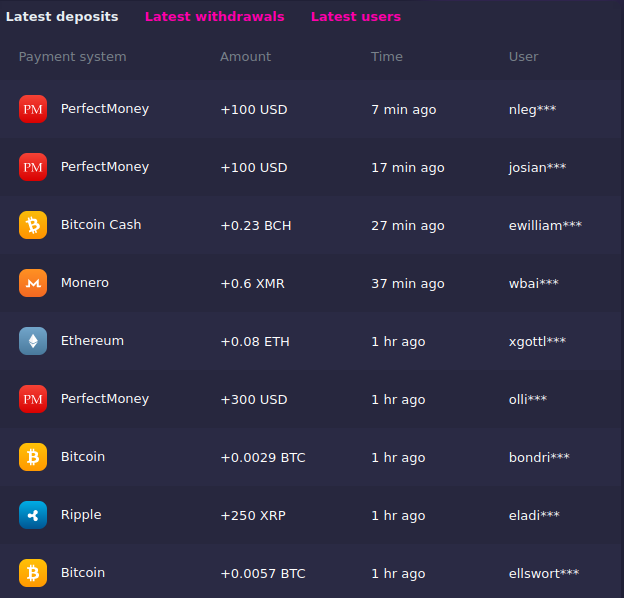Click user josian***
Screen dimensions: 624x598
tap(537, 168)
